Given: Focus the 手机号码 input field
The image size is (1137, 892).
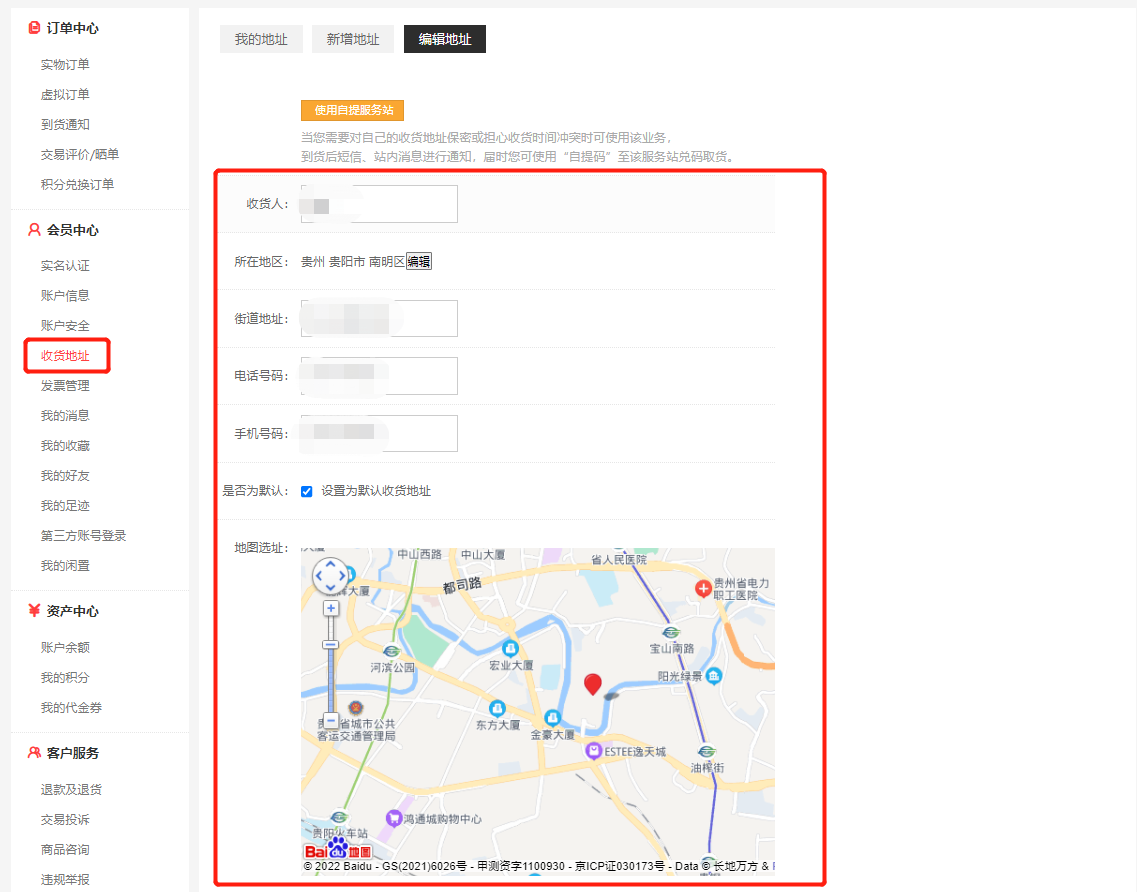Looking at the screenshot, I should 379,434.
